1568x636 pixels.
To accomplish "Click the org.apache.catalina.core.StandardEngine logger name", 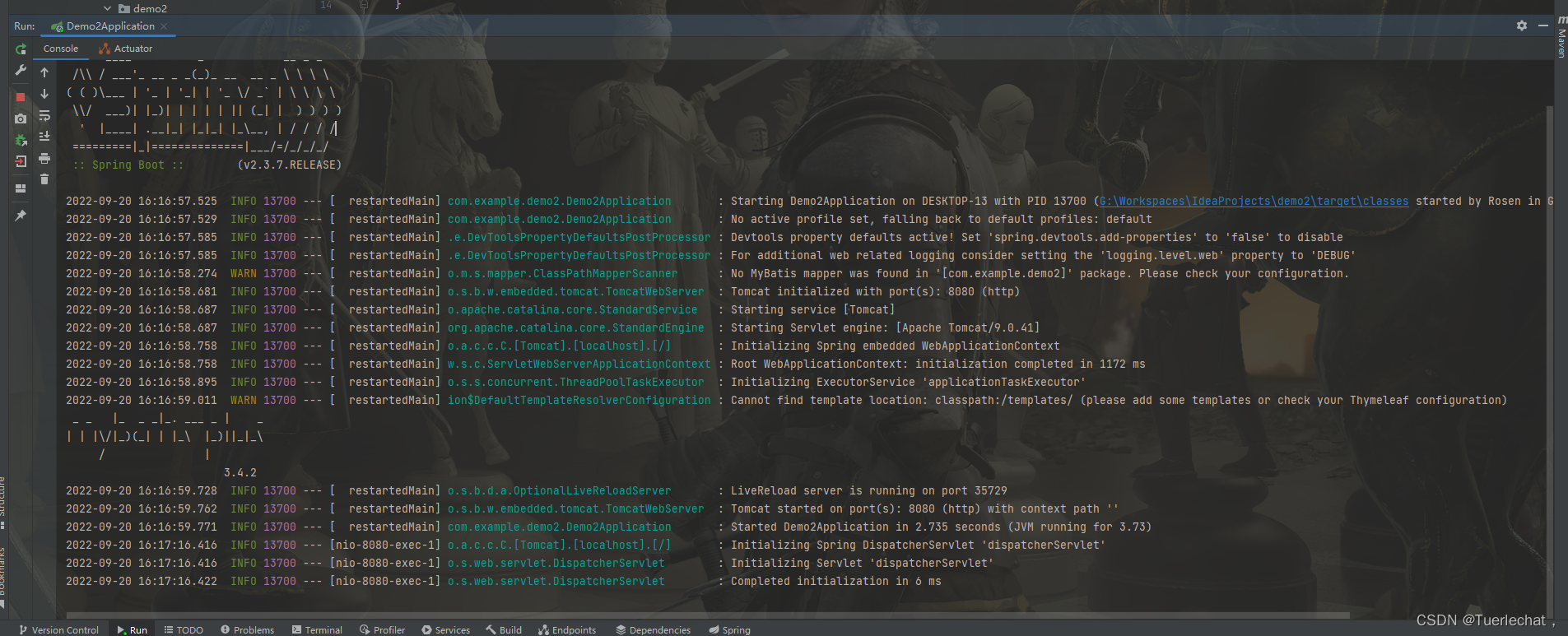I will [576, 327].
